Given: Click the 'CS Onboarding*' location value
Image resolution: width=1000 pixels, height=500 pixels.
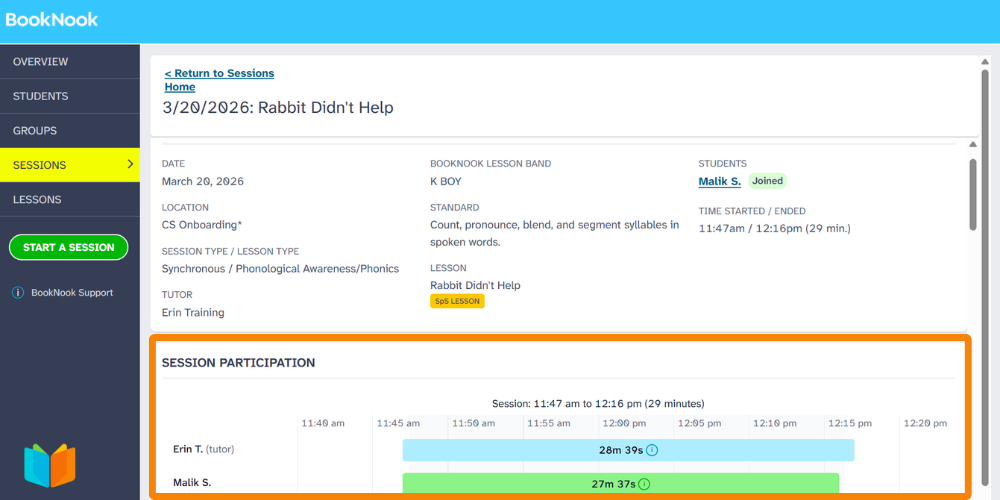Looking at the screenshot, I should pyautogui.click(x=202, y=224).
